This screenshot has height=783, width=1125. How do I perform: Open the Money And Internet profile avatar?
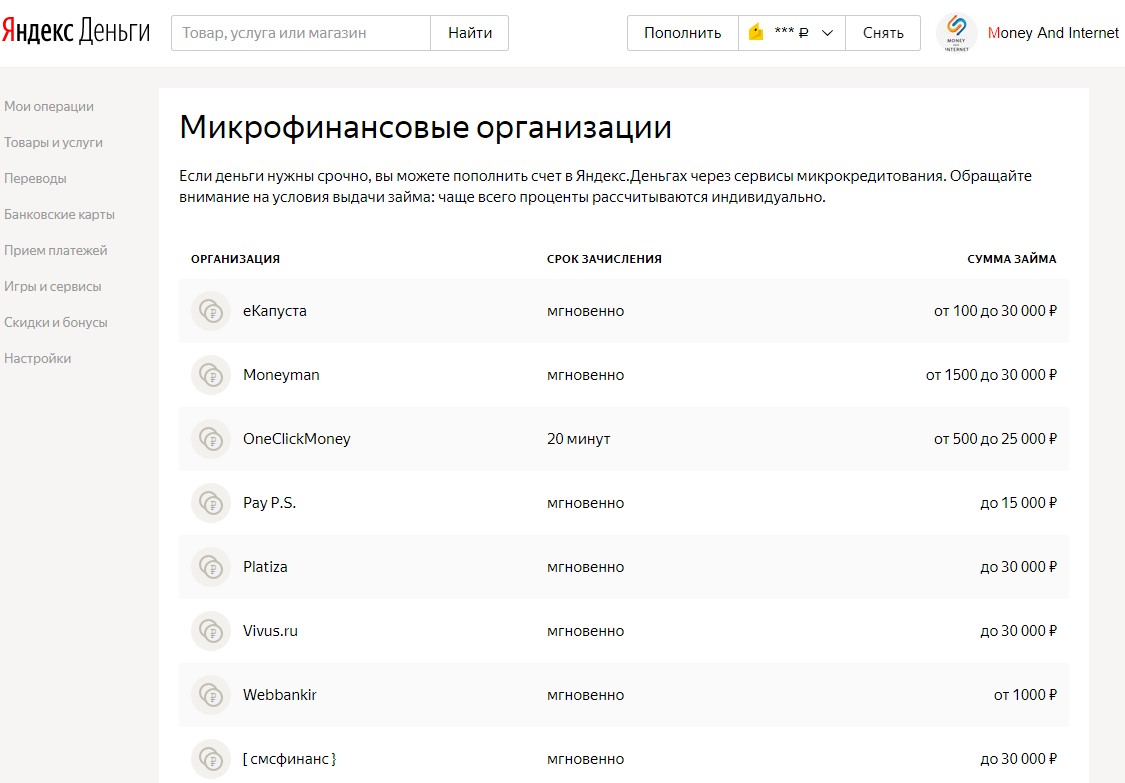coord(956,32)
